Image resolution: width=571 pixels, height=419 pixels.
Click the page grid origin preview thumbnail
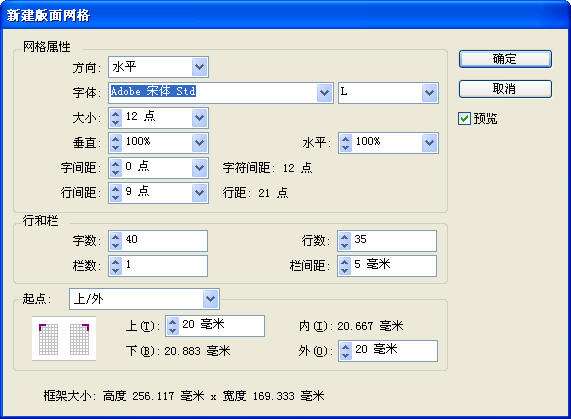[x=64, y=339]
